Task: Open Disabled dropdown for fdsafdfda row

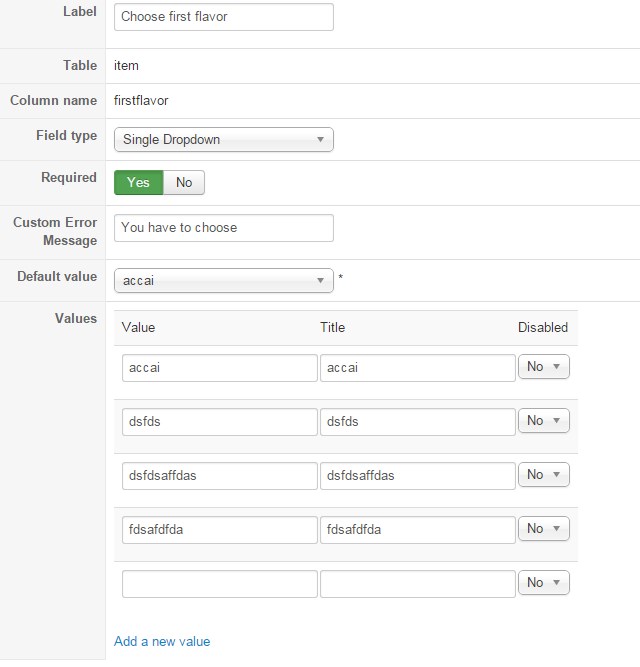Action: tap(543, 529)
